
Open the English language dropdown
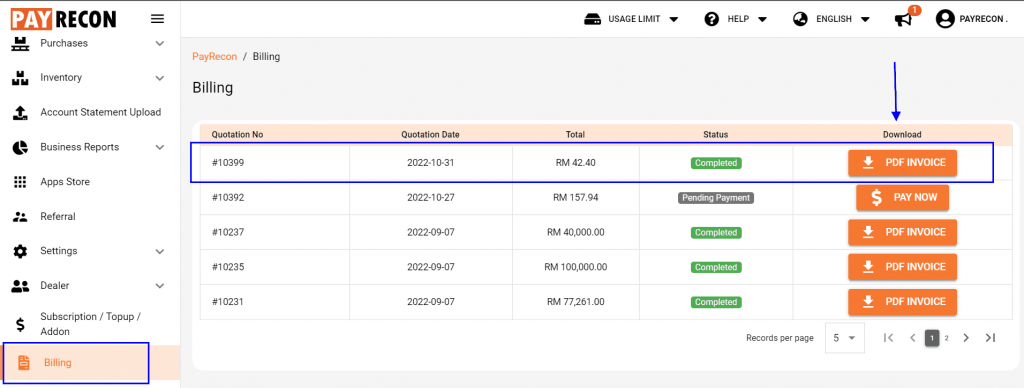(x=831, y=19)
